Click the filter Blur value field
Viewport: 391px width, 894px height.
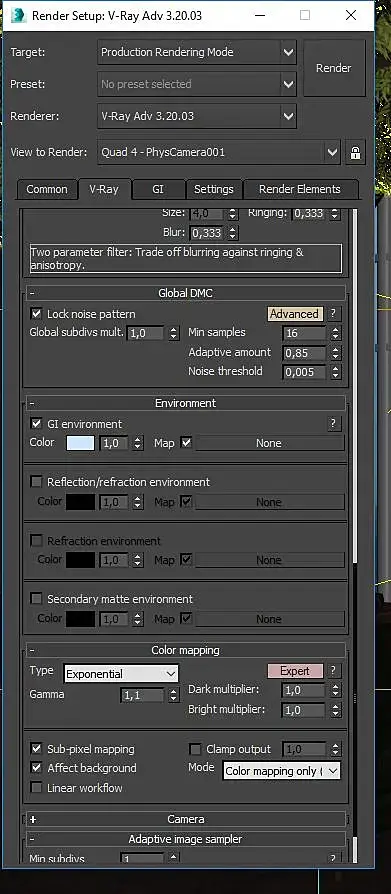(207, 233)
